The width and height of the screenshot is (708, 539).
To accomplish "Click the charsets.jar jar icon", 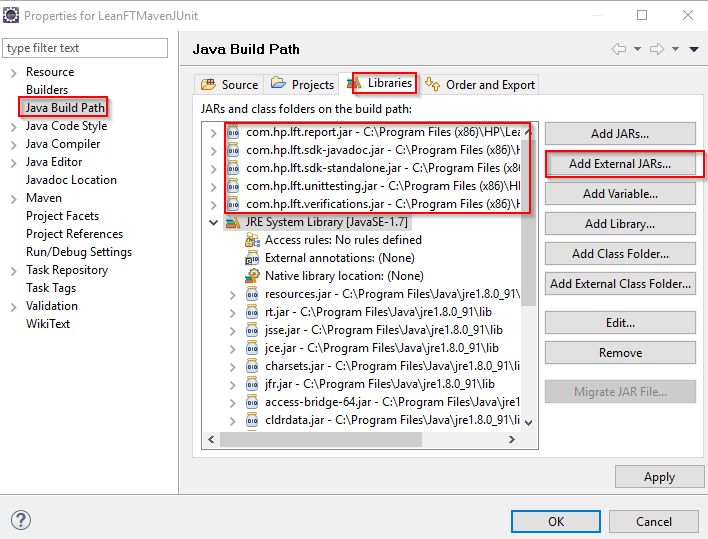I will [x=252, y=367].
